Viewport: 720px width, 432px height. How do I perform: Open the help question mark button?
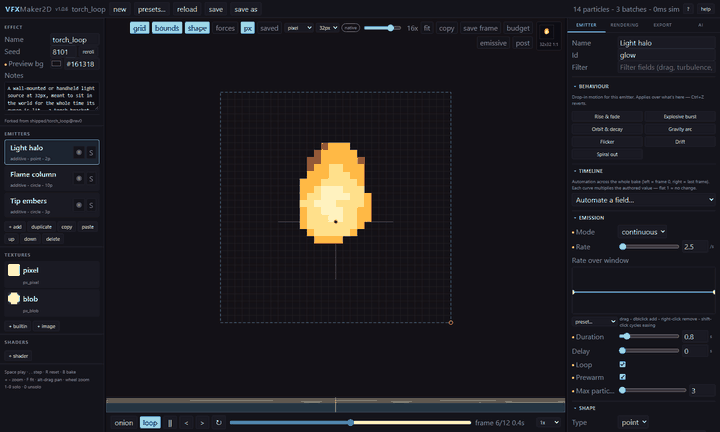click(688, 9)
